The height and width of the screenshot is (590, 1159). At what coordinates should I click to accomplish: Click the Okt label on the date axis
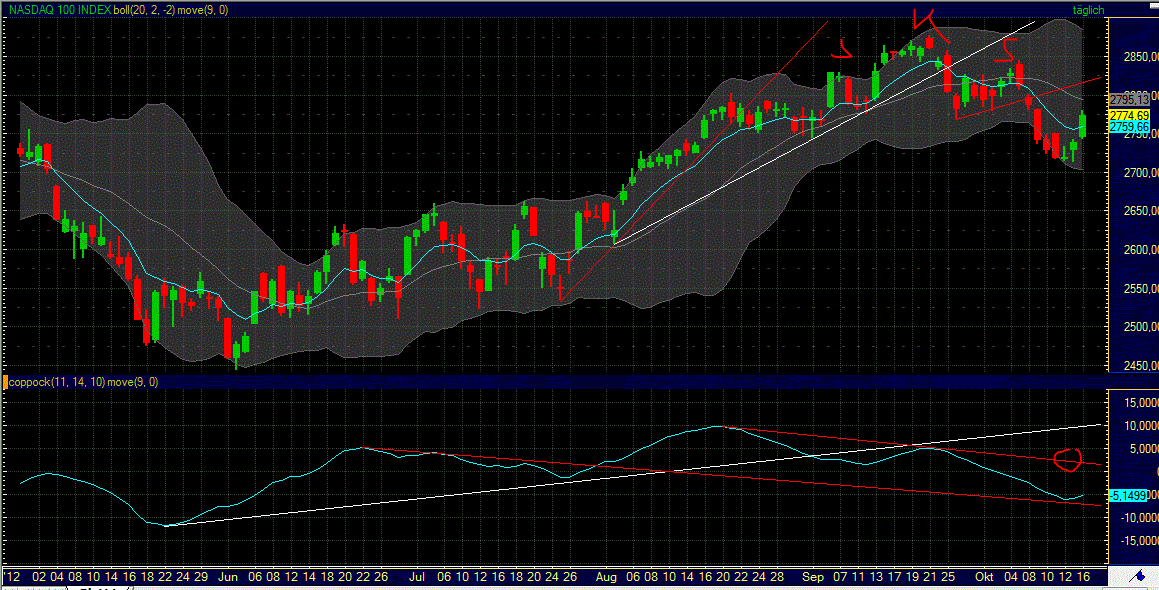tap(986, 577)
